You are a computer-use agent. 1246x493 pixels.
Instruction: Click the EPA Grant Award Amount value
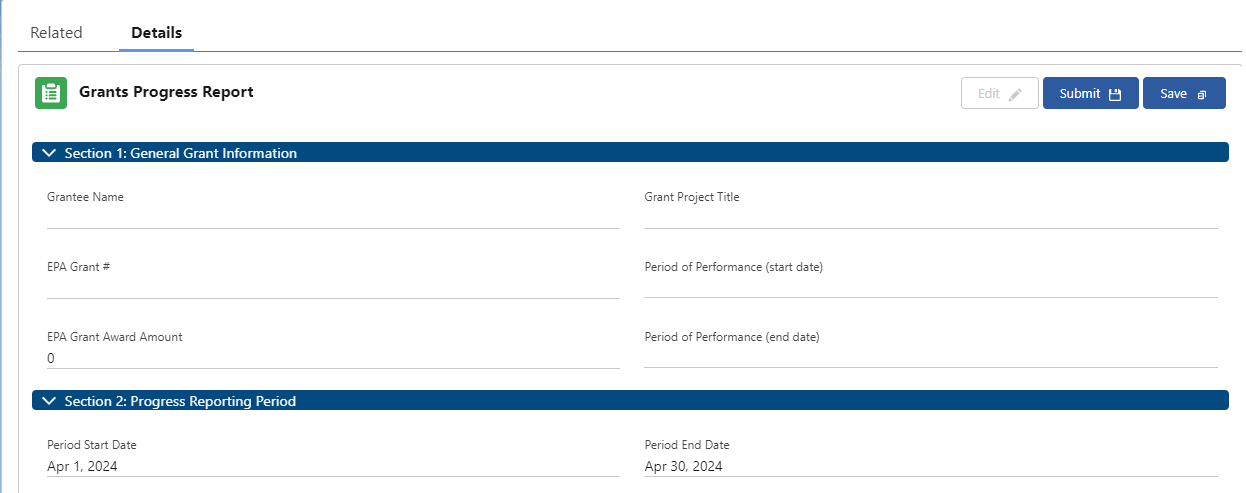point(51,358)
